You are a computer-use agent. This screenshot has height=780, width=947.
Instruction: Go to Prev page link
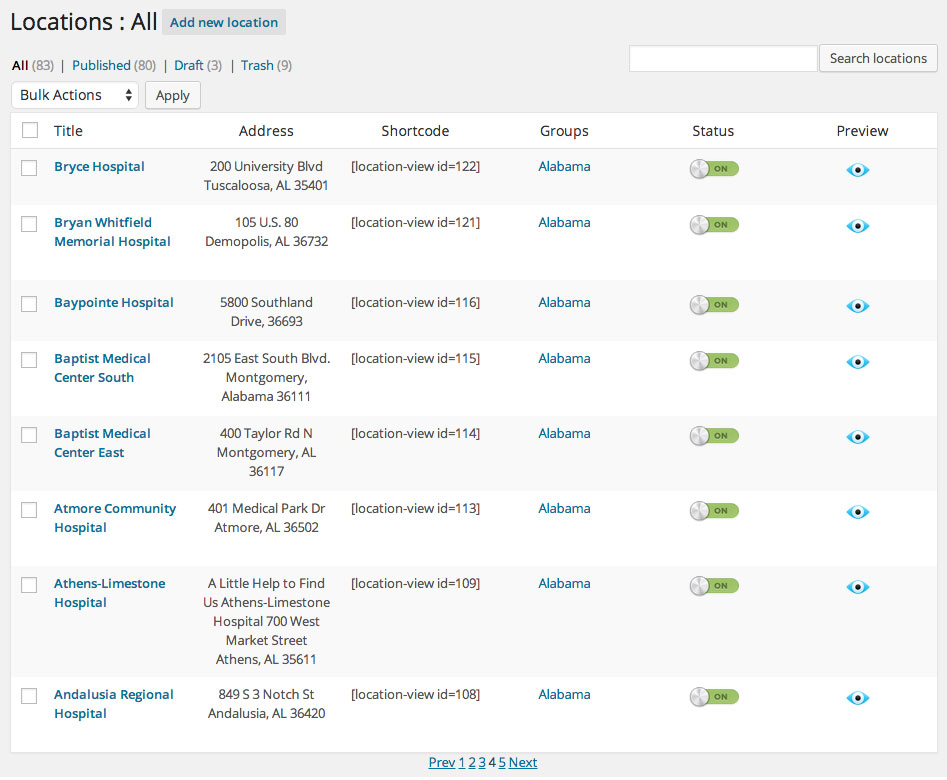[441, 762]
